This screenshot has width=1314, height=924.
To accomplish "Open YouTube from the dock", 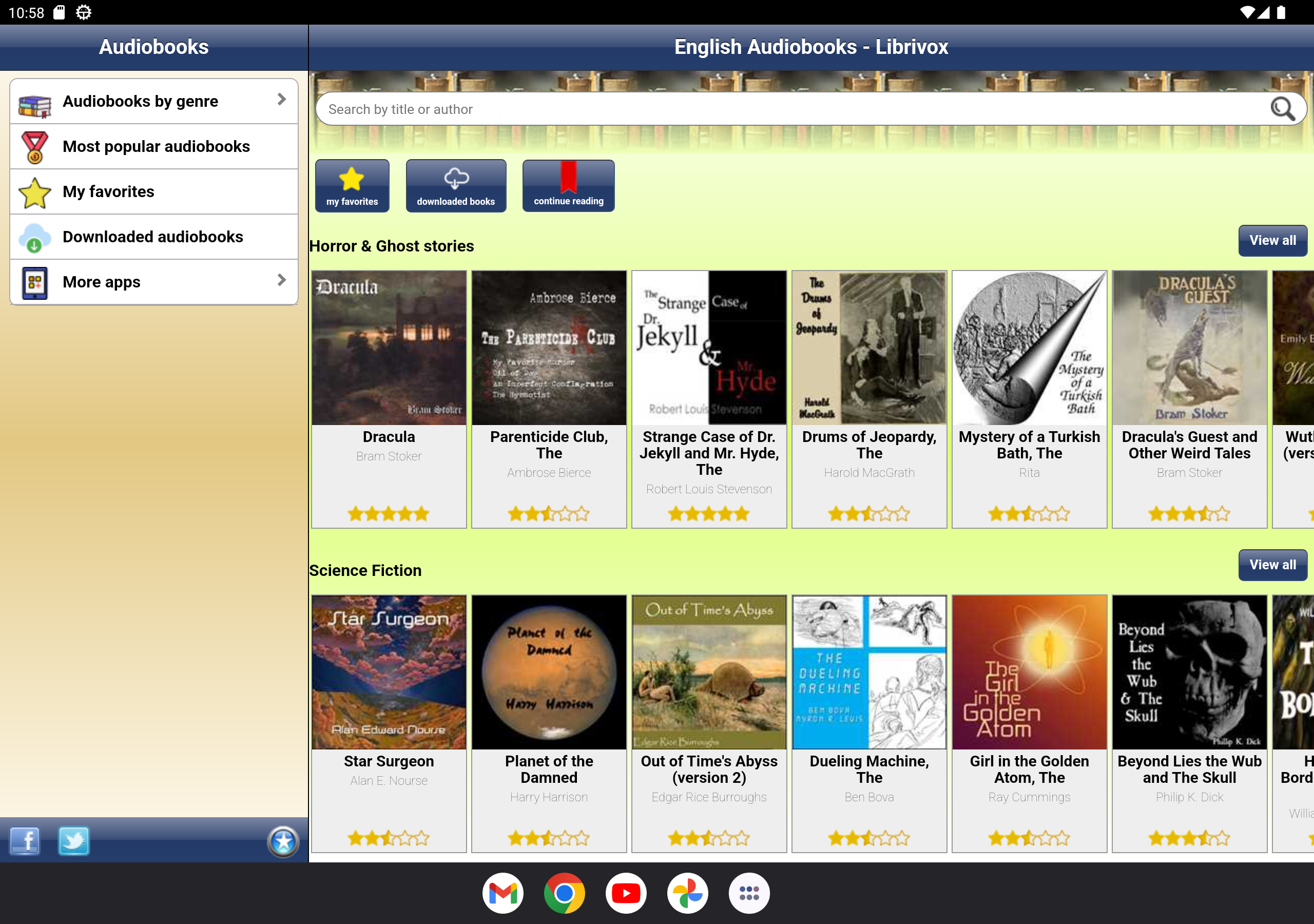I will tap(626, 893).
